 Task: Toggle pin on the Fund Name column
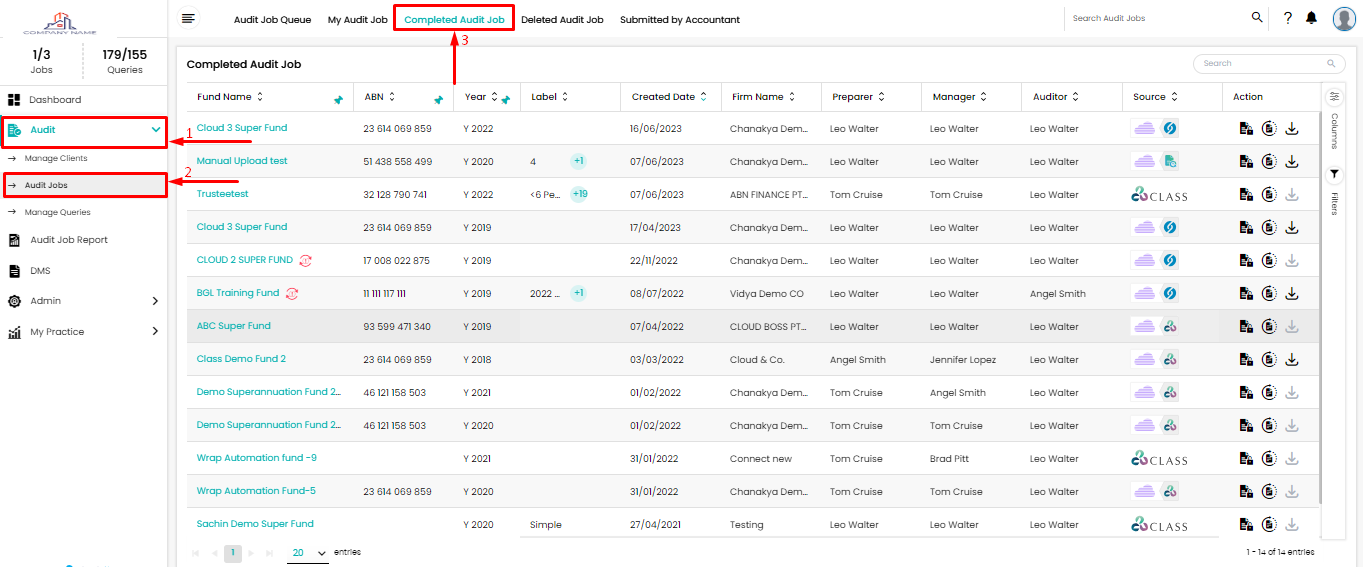click(x=338, y=100)
